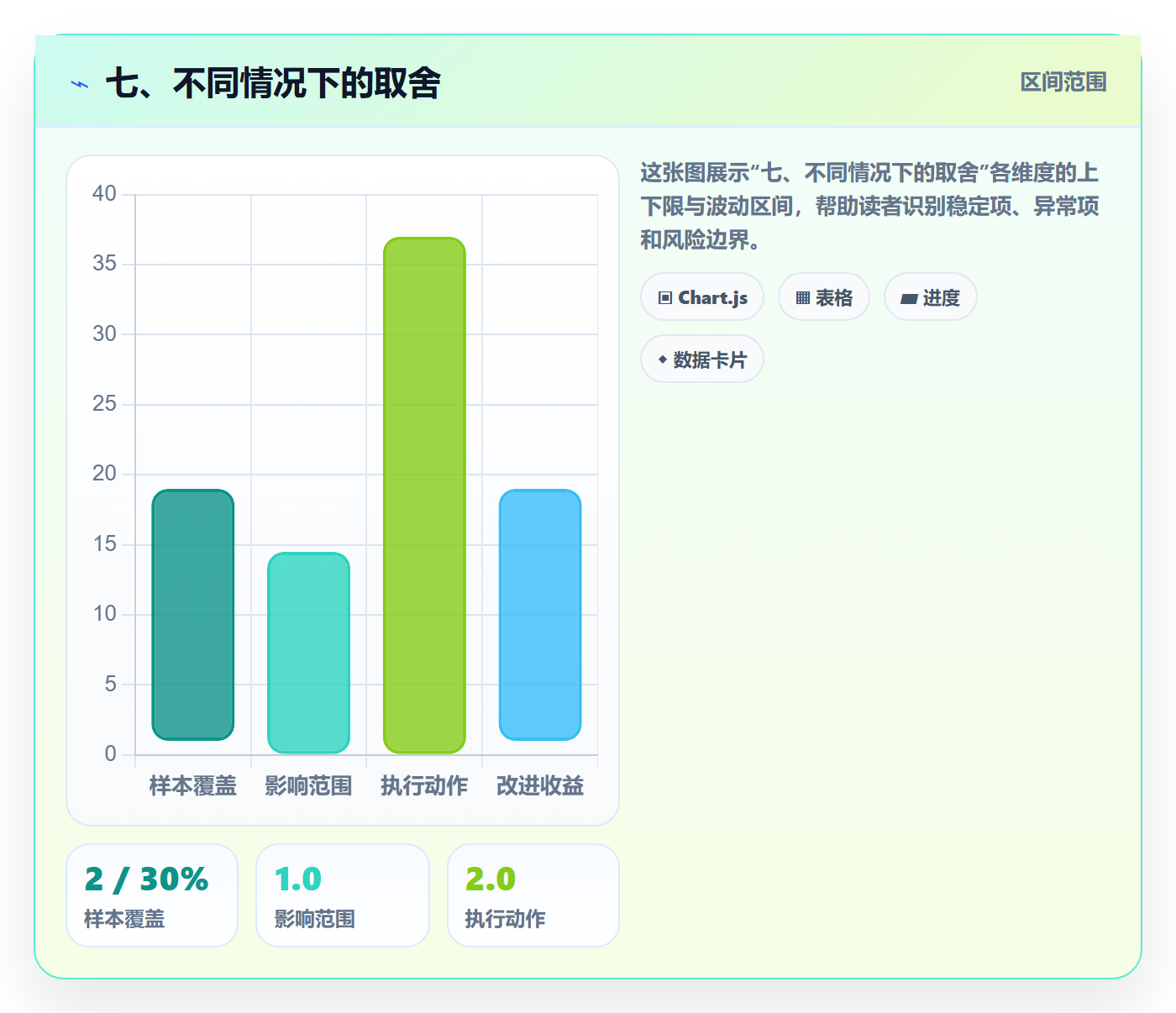This screenshot has height=1013, width=1176.
Task: Click the heading 七、不同情况下的取舍
Action: click(x=273, y=83)
